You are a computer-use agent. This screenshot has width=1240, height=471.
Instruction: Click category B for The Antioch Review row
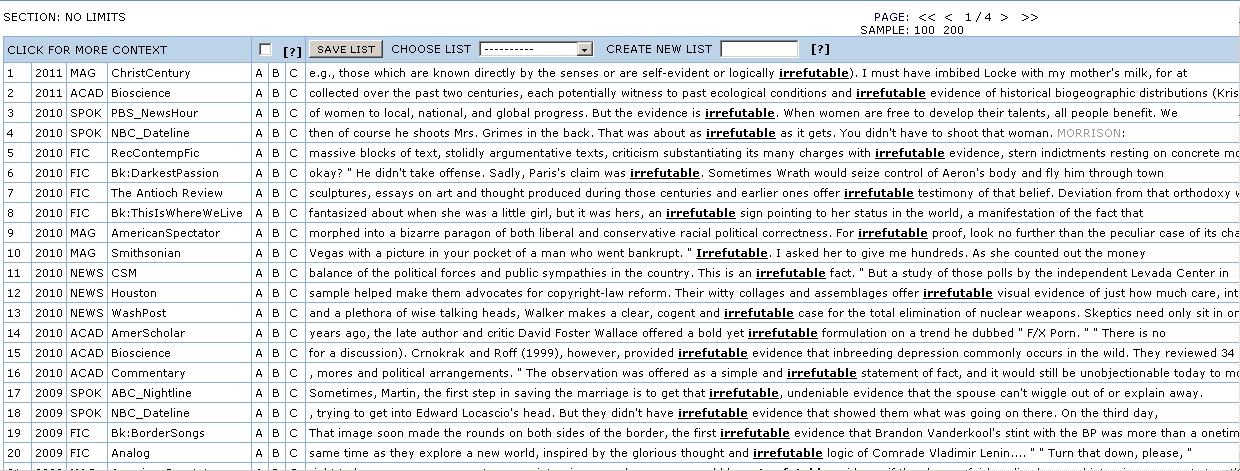pos(275,193)
